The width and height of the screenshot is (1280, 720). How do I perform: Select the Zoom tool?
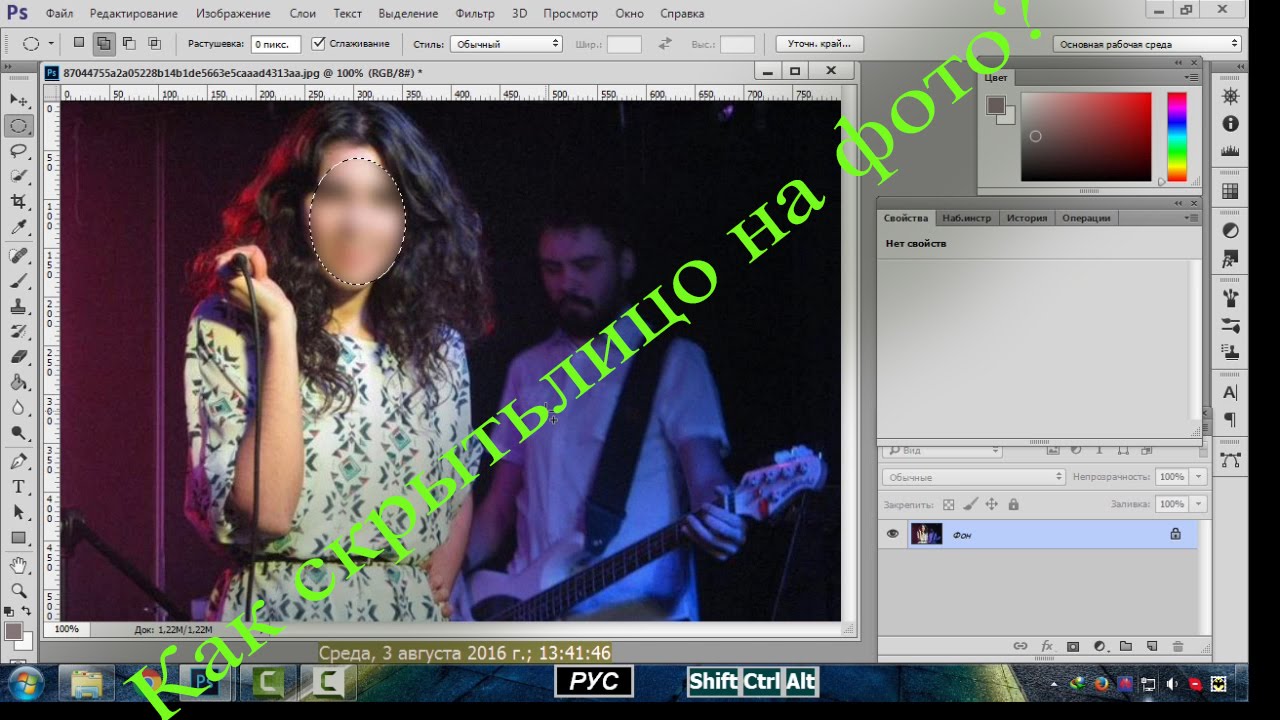tap(18, 591)
